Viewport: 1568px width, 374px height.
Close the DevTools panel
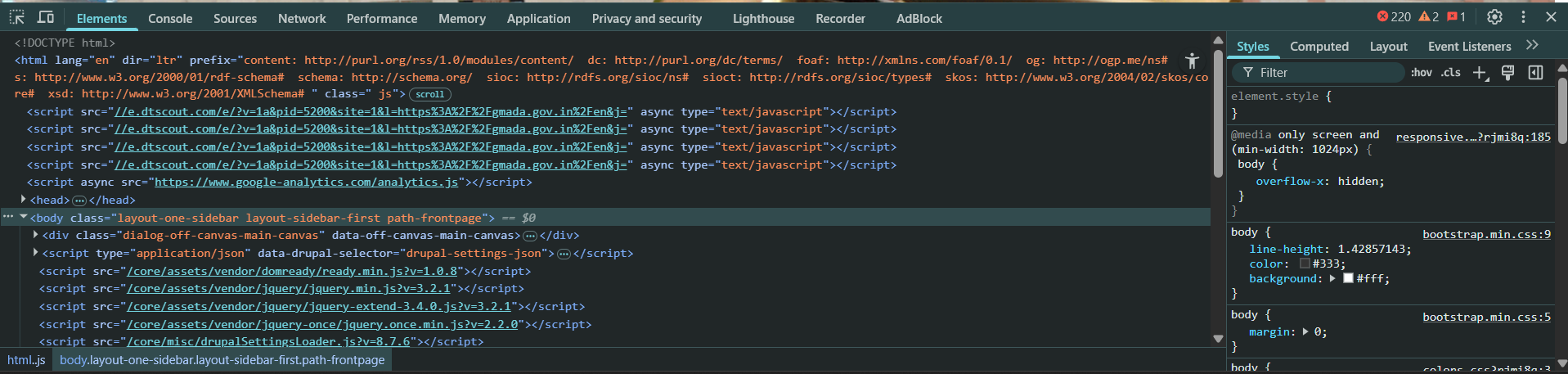coord(1551,16)
